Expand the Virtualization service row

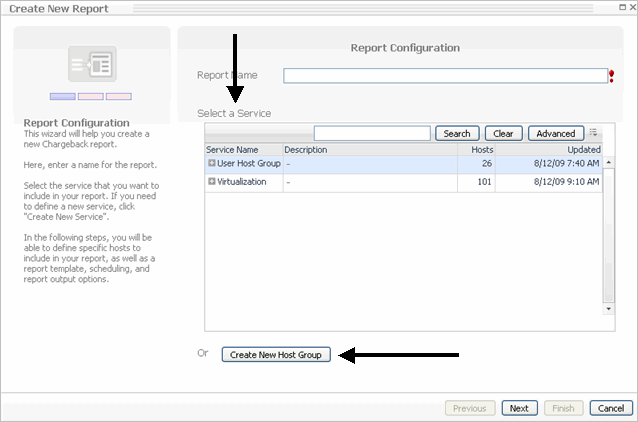212,182
